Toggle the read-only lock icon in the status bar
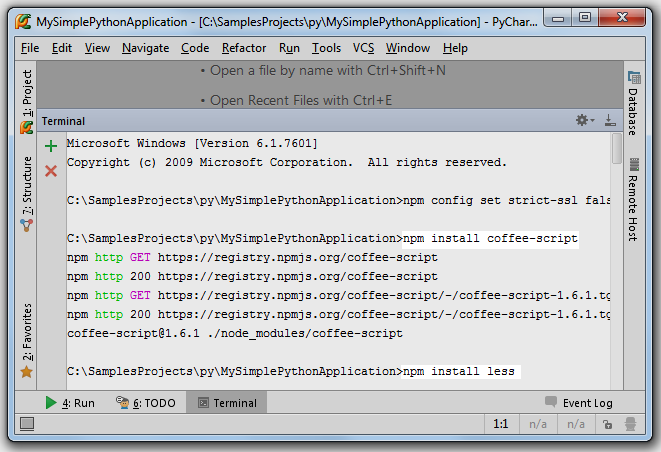Screen dimensions: 661x452 (607, 424)
